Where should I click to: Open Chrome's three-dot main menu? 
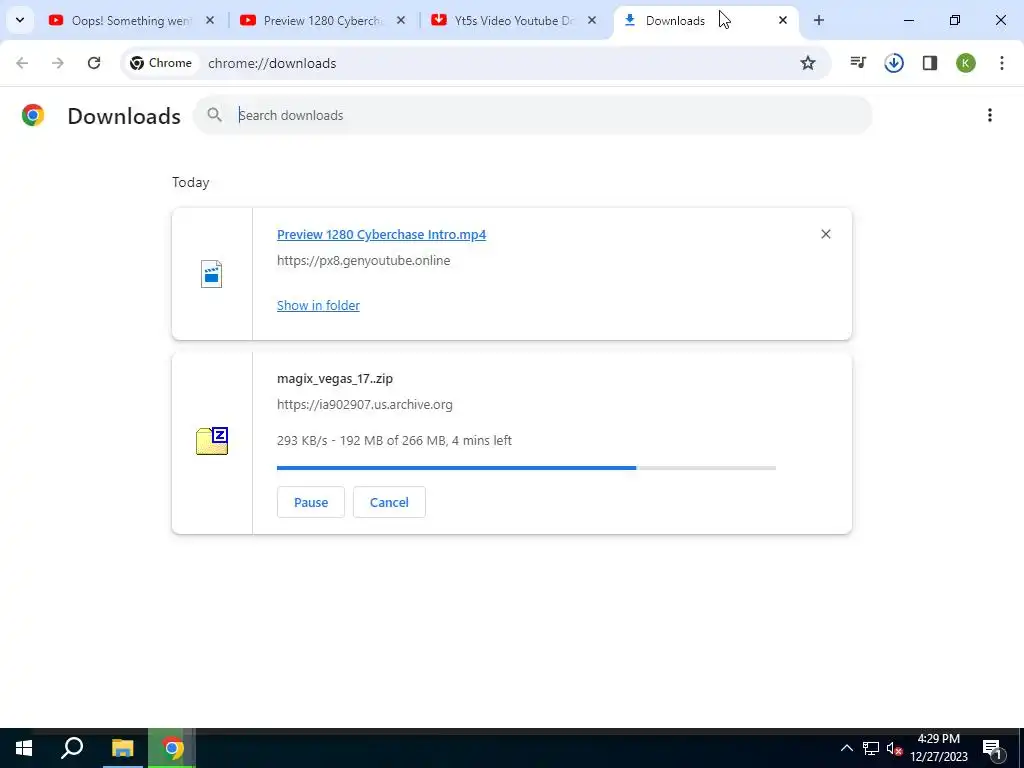click(x=1002, y=63)
